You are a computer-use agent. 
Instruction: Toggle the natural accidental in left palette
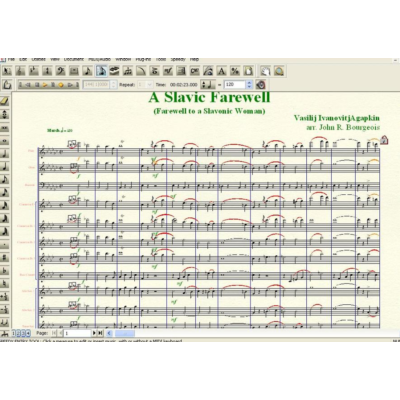[x=5, y=284]
